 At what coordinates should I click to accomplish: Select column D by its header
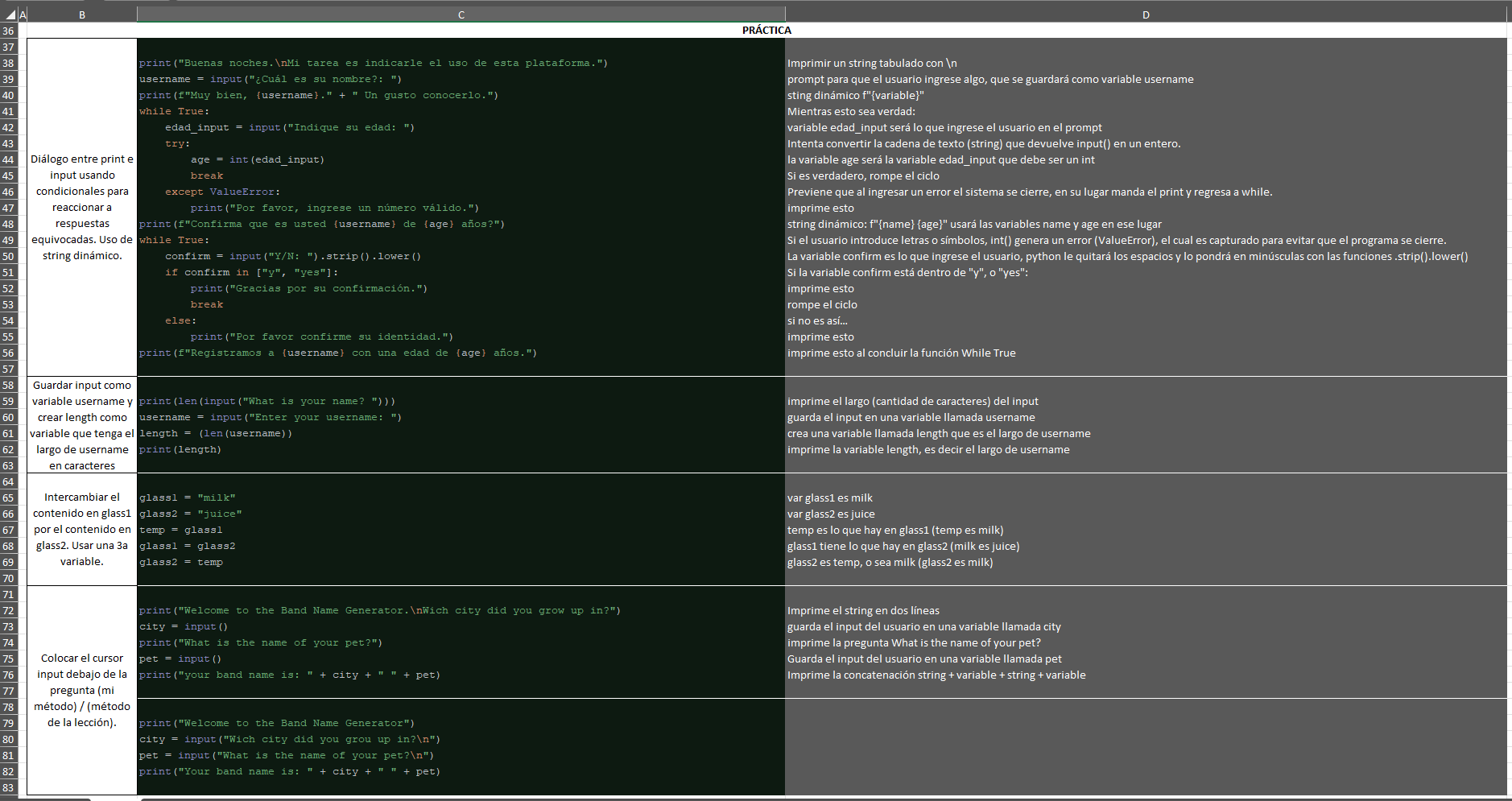(x=1145, y=14)
